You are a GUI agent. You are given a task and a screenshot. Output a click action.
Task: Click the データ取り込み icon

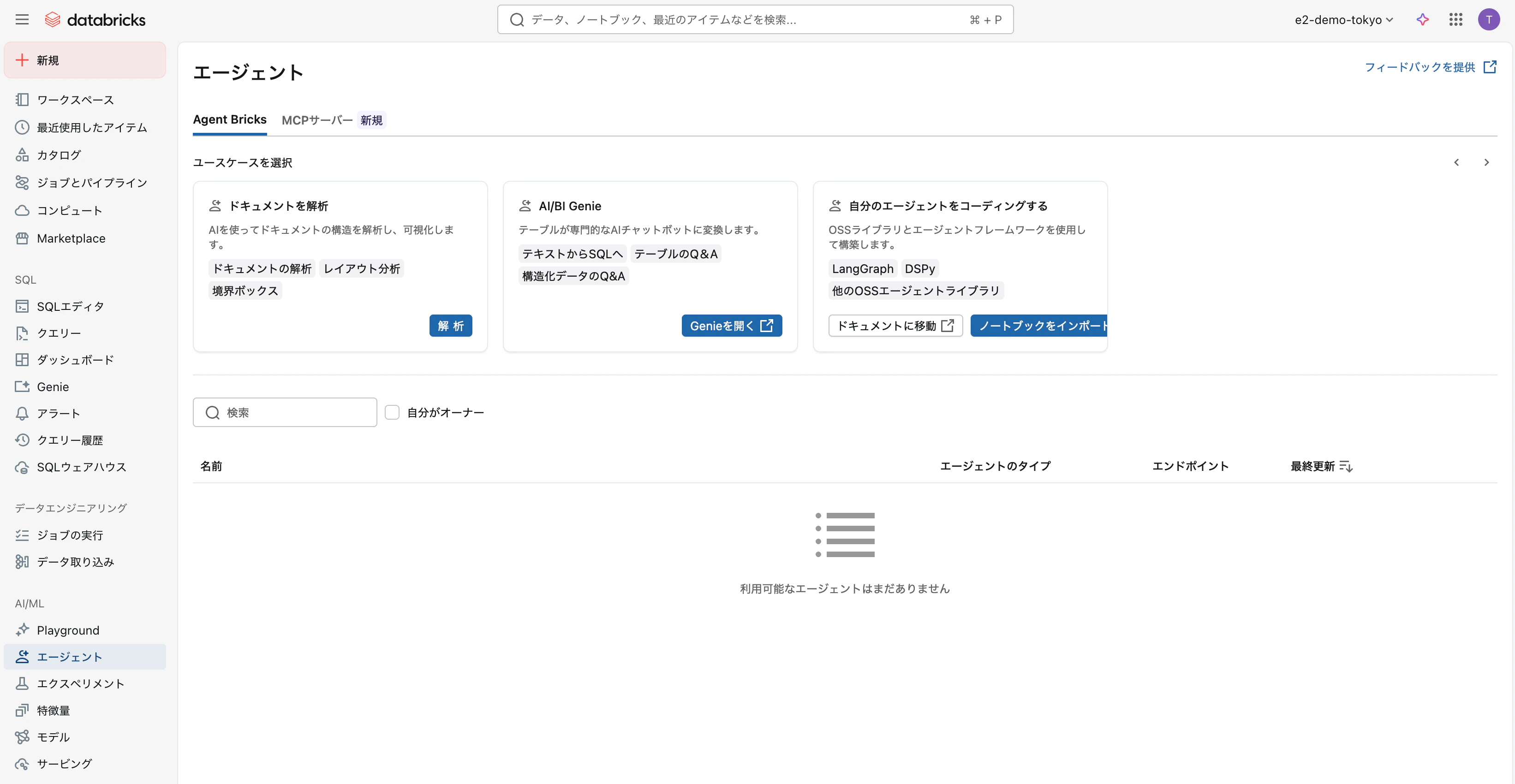click(x=22, y=562)
